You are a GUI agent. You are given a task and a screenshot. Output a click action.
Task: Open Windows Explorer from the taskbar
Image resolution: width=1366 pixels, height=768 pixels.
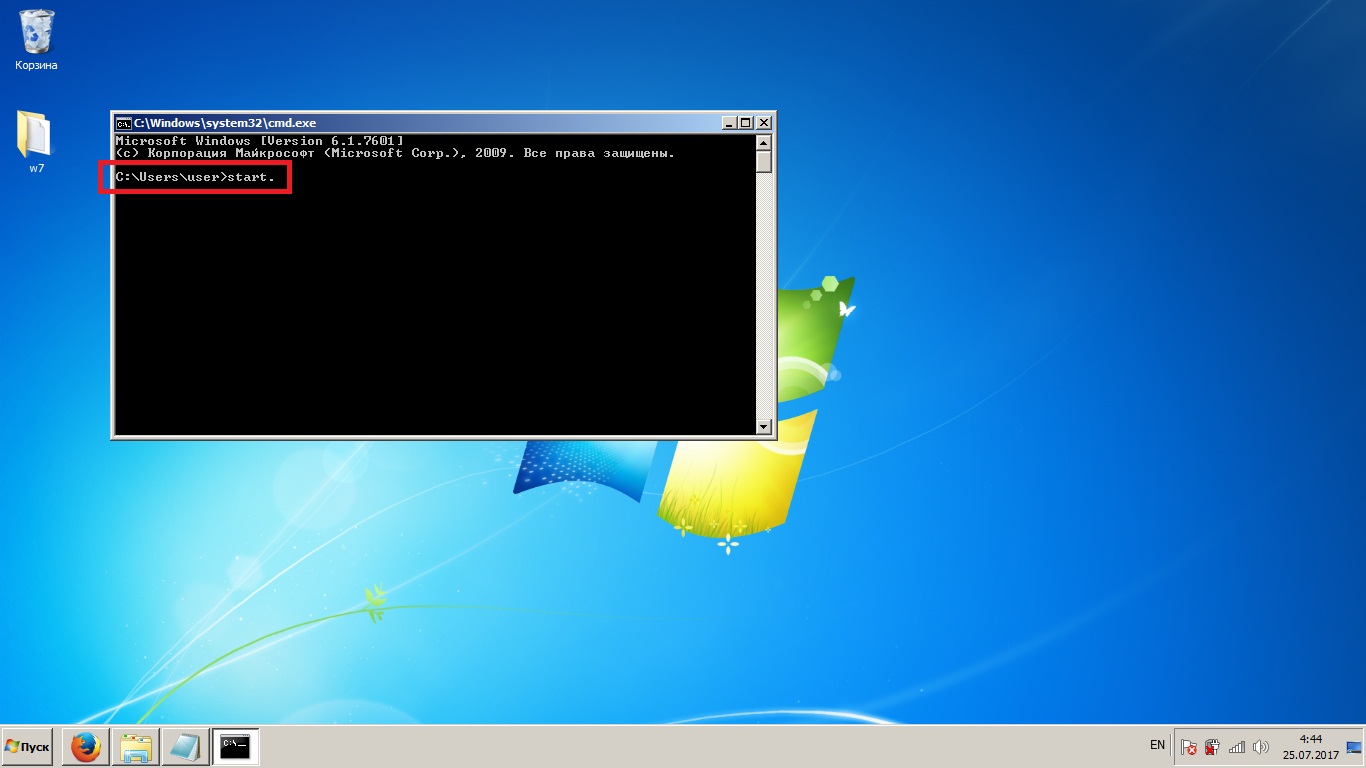tap(136, 747)
